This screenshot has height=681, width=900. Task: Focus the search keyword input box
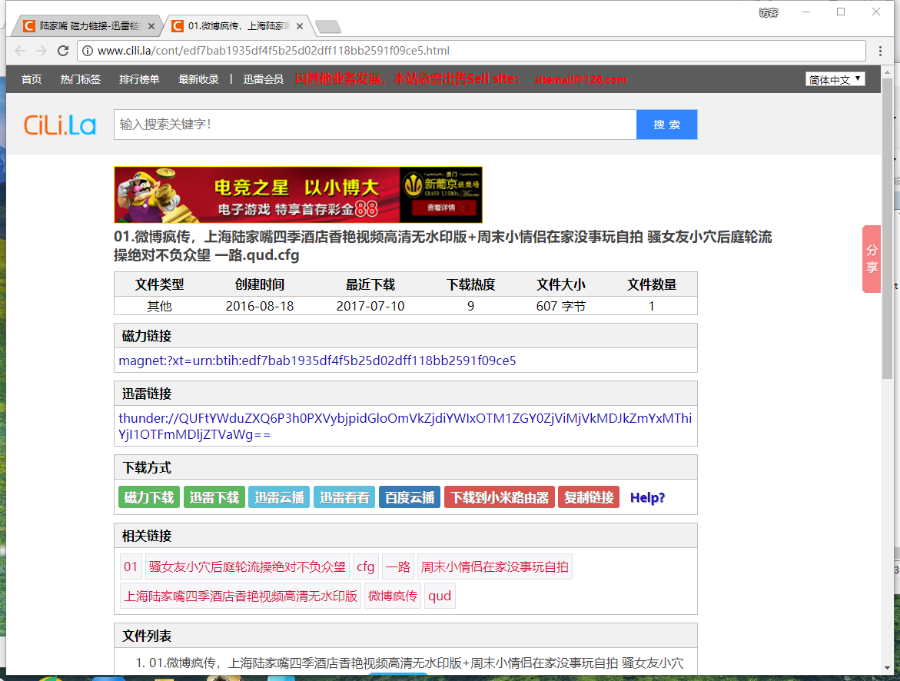(375, 124)
